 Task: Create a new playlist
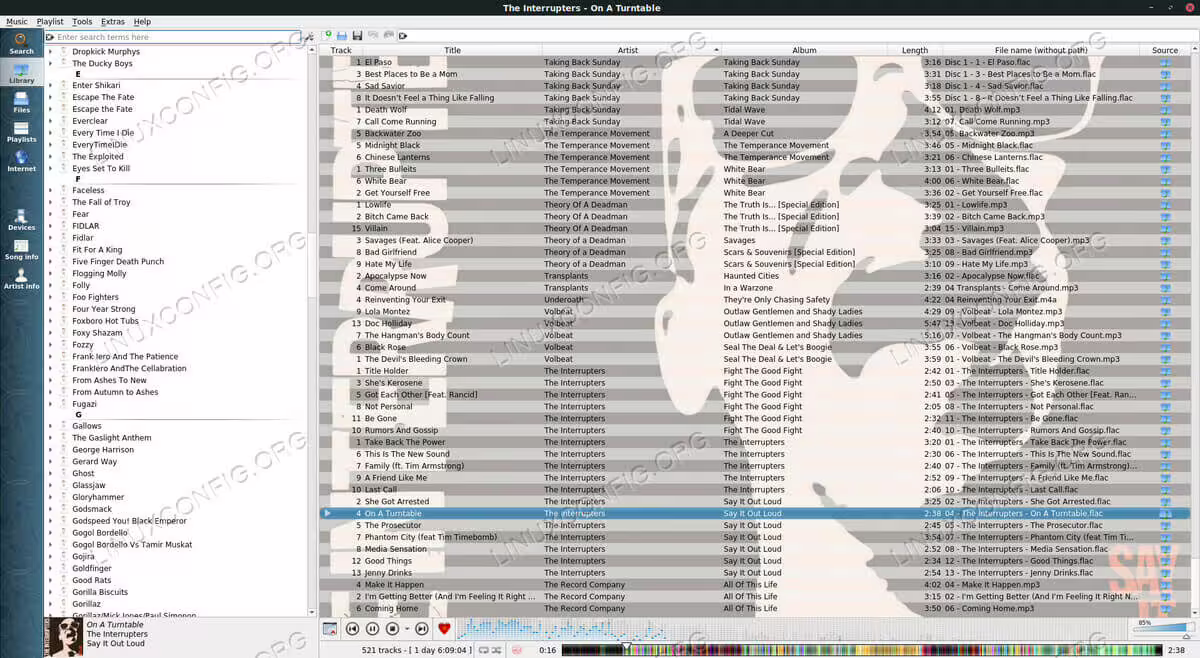328,36
